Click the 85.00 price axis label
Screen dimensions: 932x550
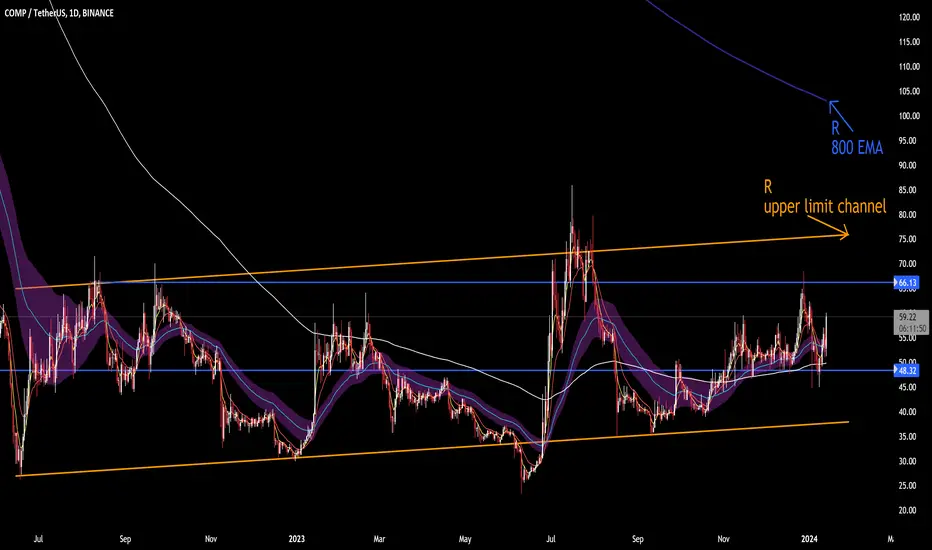[x=908, y=190]
